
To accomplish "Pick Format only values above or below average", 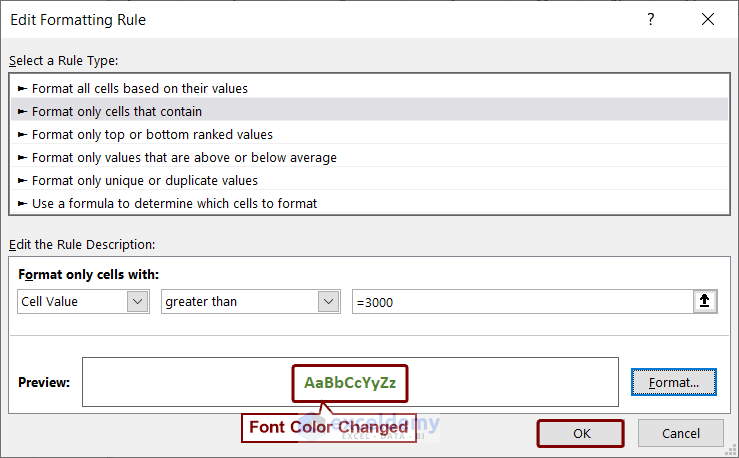I will click(184, 157).
